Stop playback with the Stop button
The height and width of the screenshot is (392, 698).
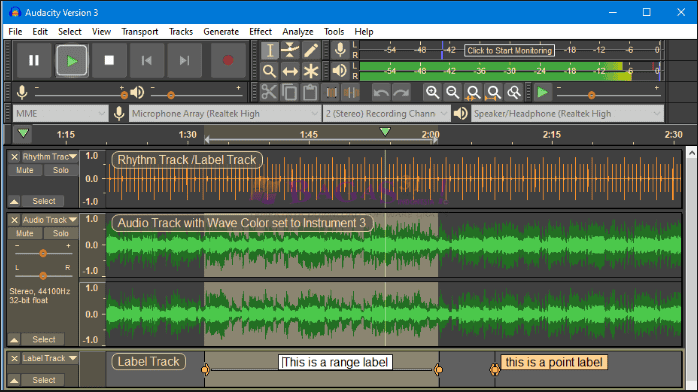[x=109, y=60]
